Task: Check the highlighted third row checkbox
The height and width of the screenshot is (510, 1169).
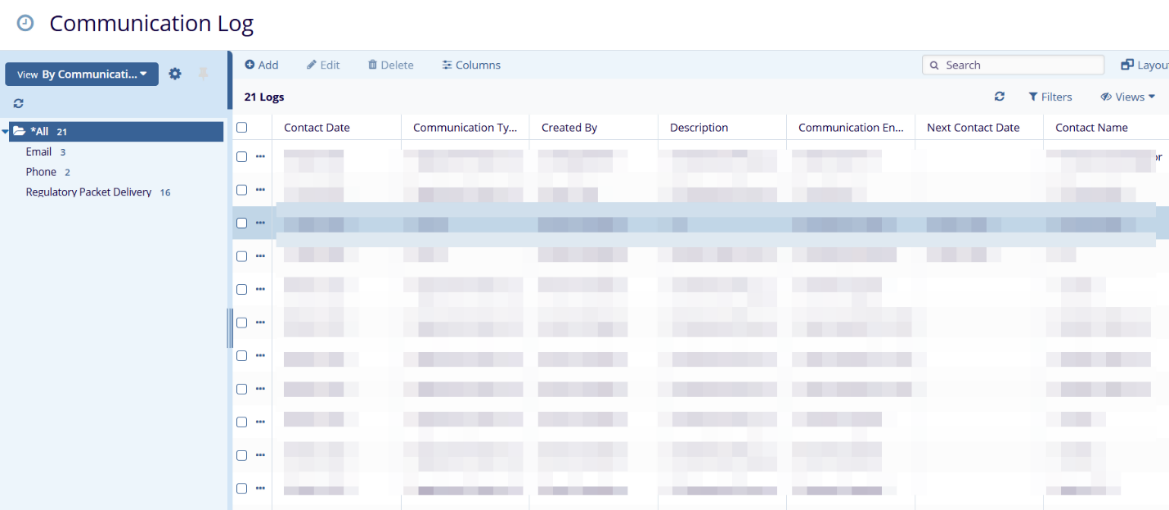Action: pos(241,223)
